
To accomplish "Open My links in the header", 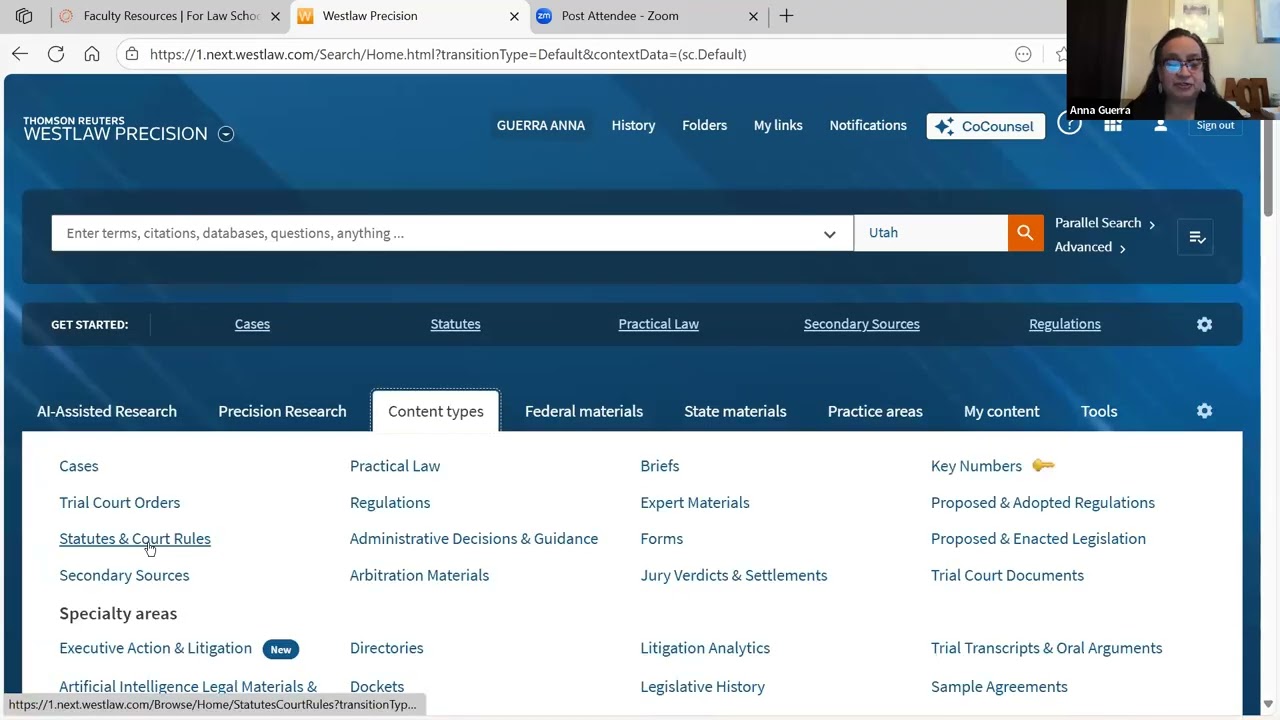I will pyautogui.click(x=778, y=125).
